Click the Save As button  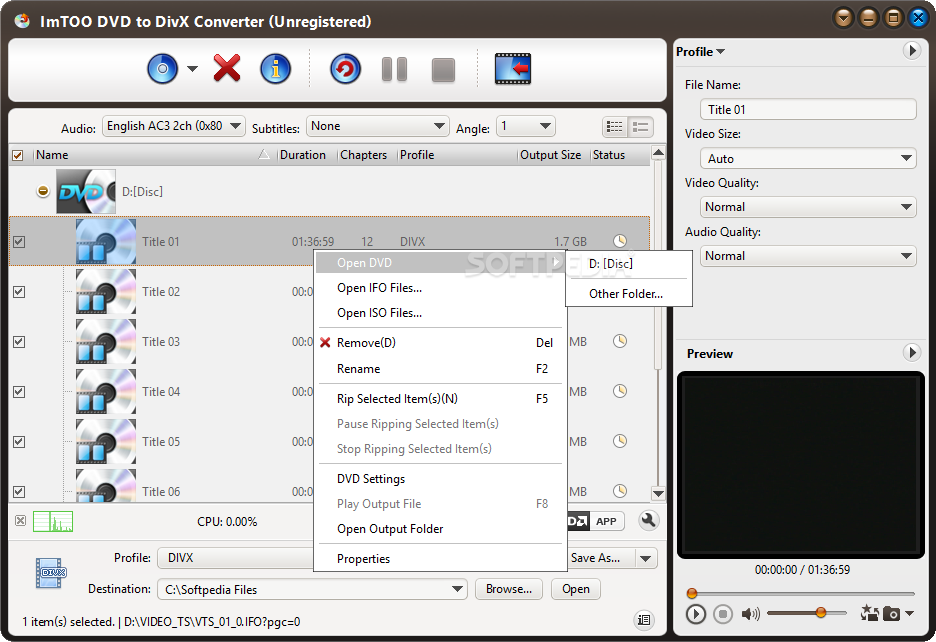tap(599, 558)
